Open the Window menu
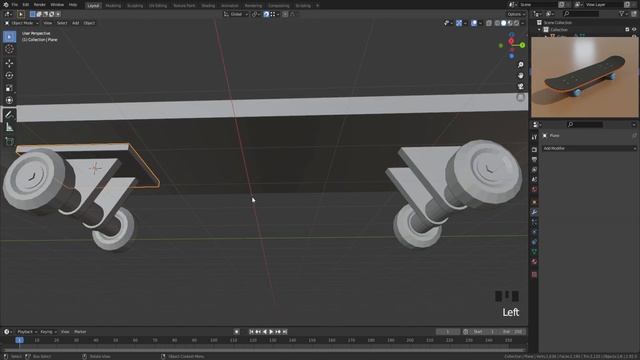This screenshot has height=360, width=640. pyautogui.click(x=57, y=5)
